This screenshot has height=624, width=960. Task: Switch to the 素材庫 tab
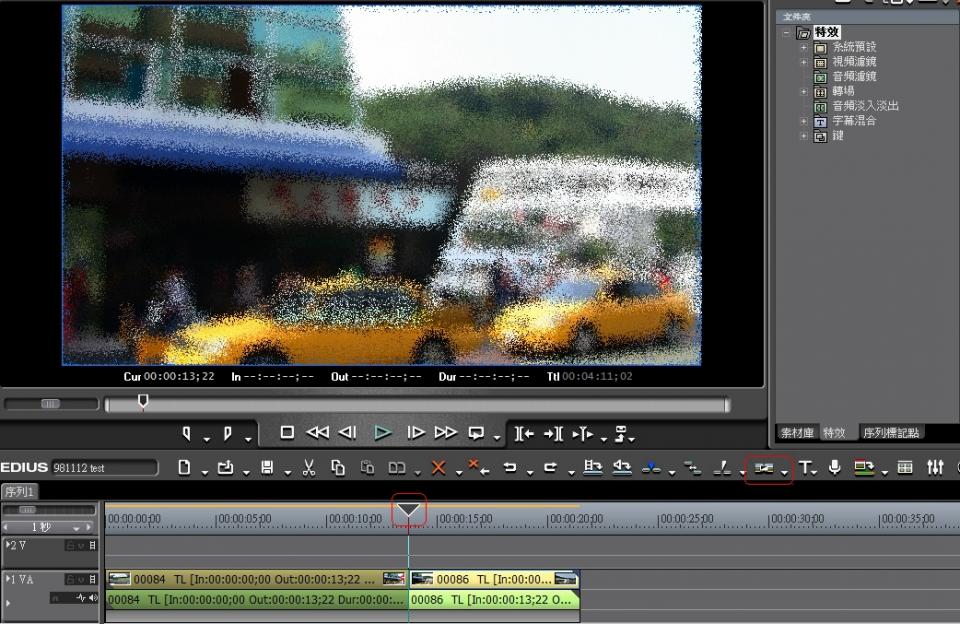pos(798,433)
